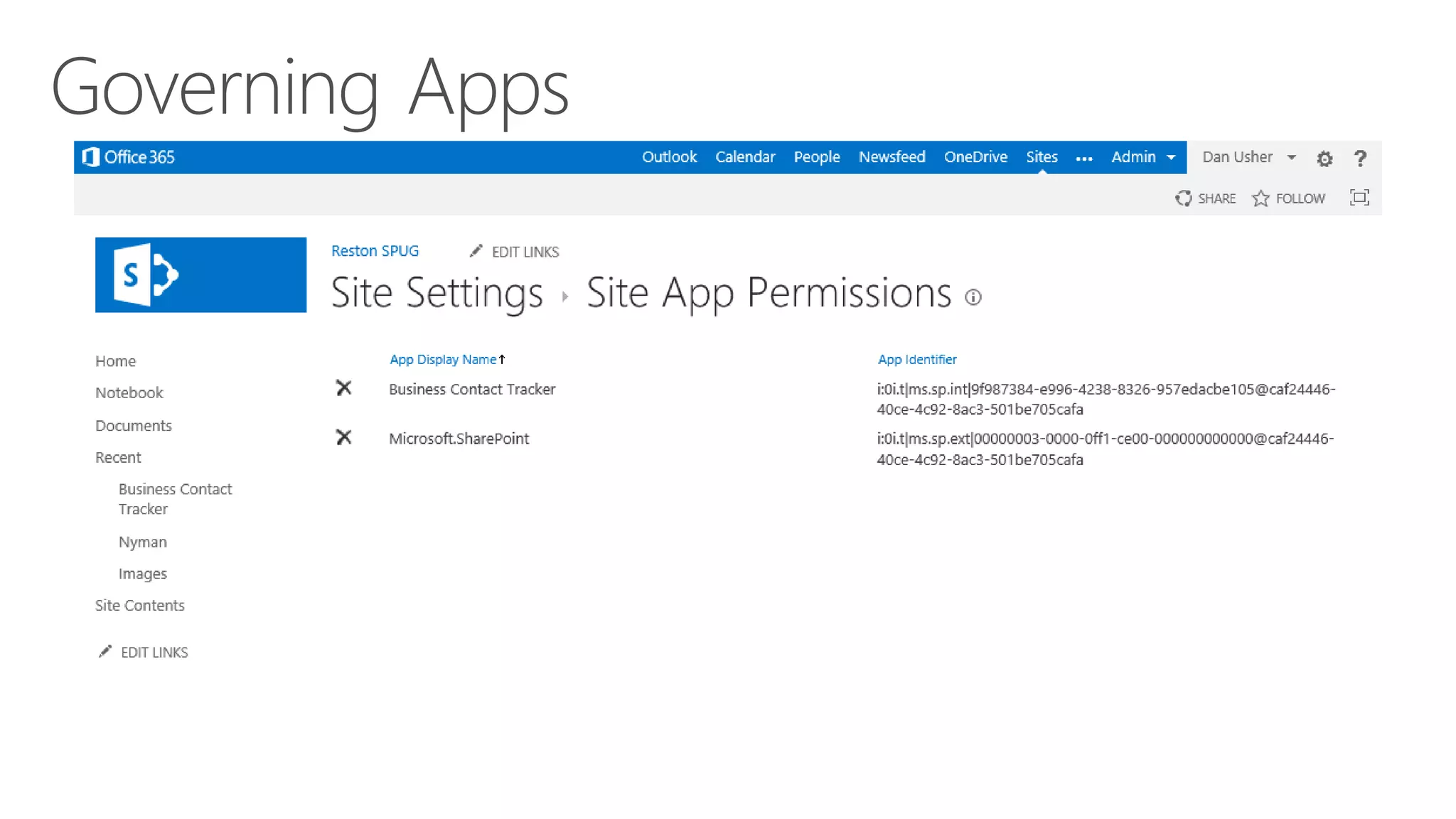Image resolution: width=1456 pixels, height=819 pixels.
Task: Open the ellipsis more apps menu
Action: click(1083, 159)
